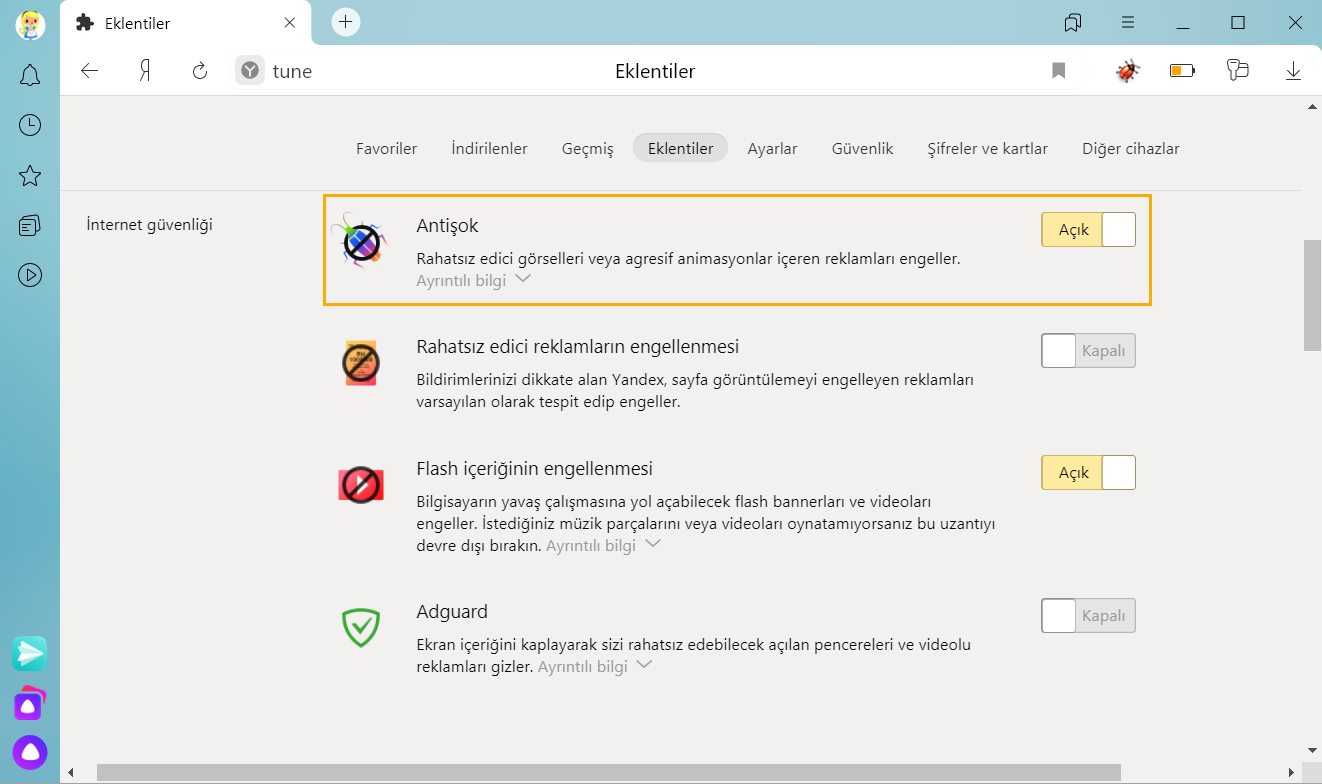Click the profile avatar icon
This screenshot has height=784, width=1322.
[x=30, y=24]
